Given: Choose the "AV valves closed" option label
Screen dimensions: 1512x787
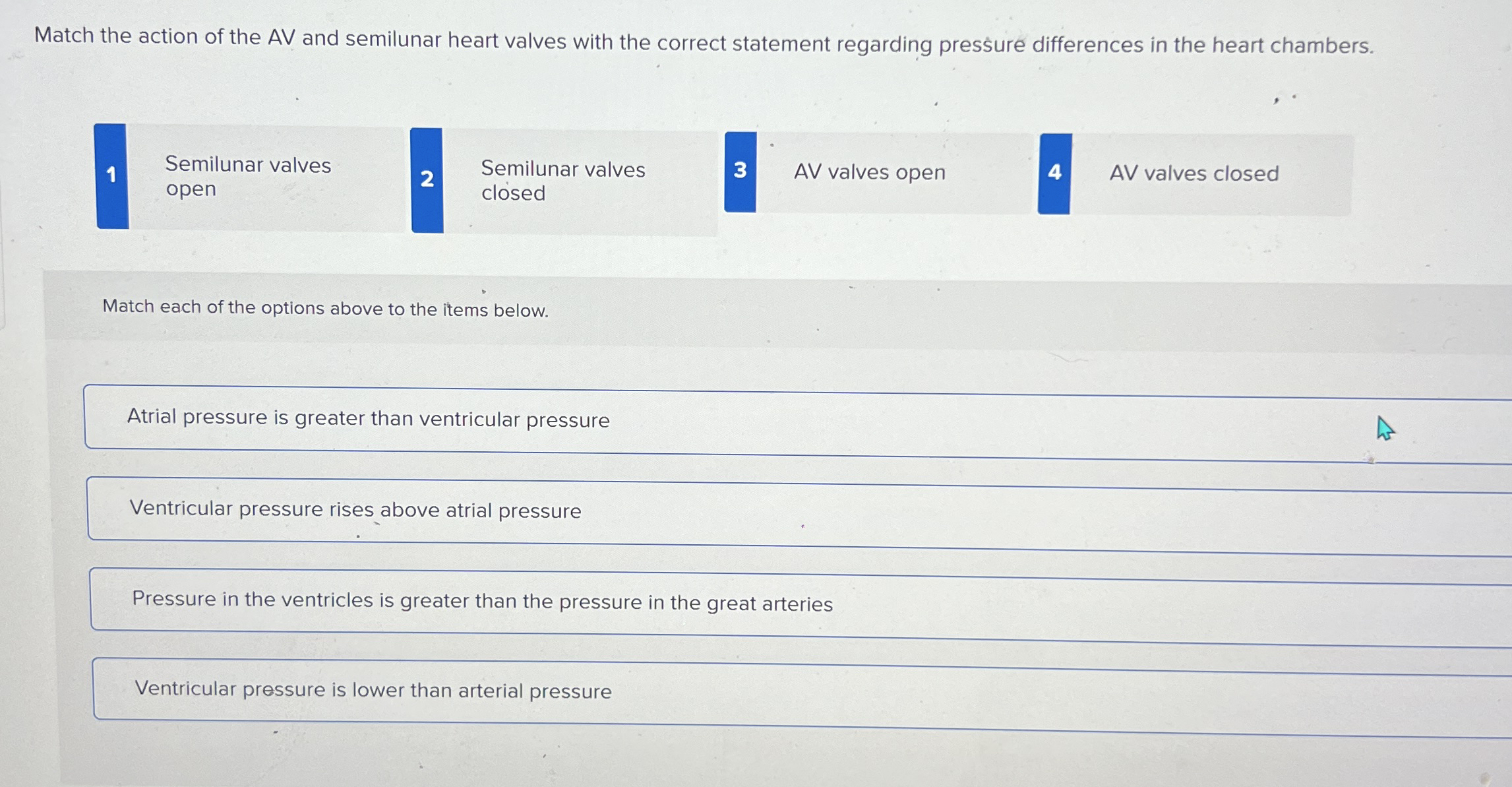Looking at the screenshot, I should (x=1194, y=173).
